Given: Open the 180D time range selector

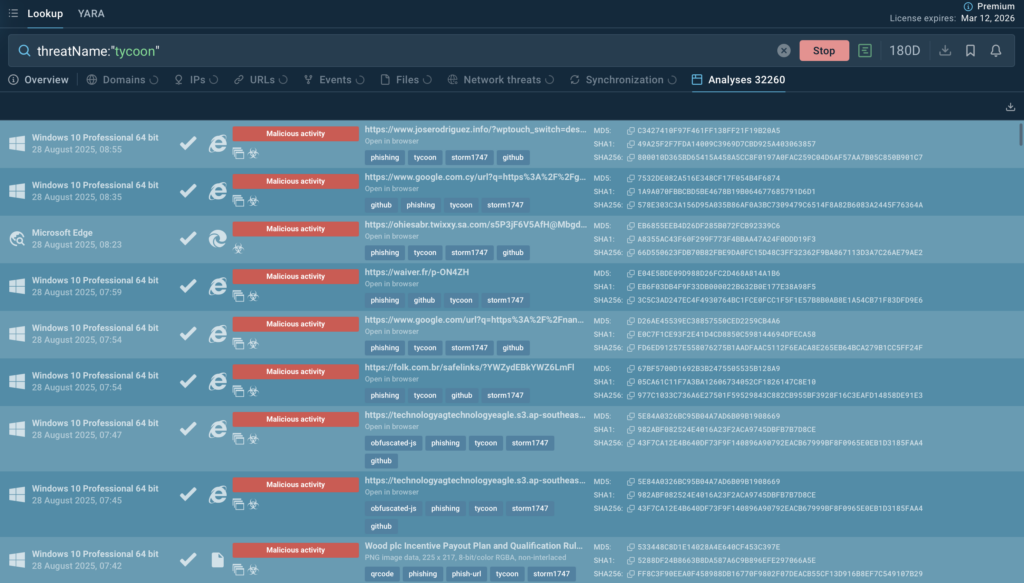Looking at the screenshot, I should point(905,51).
